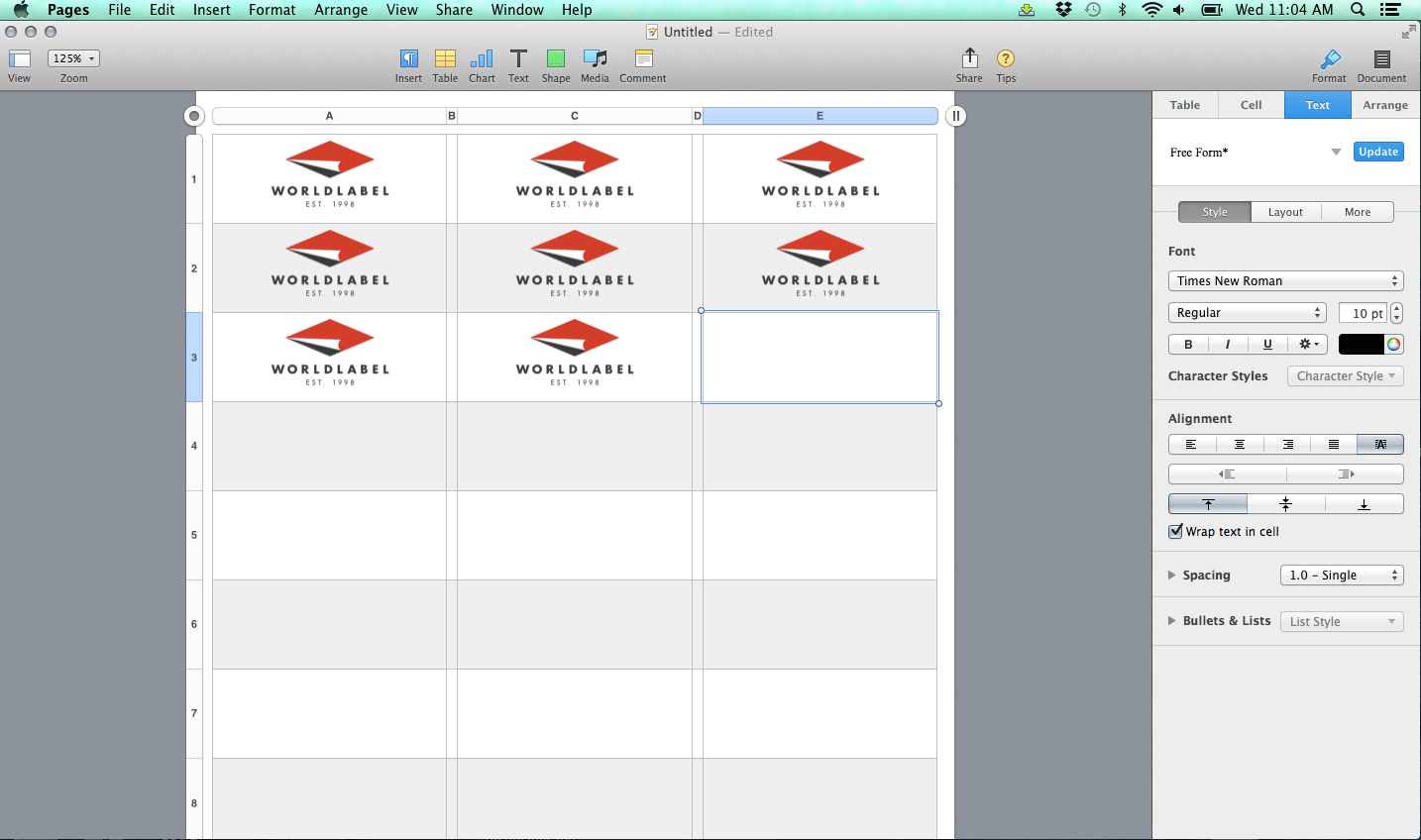Open the Arrange menu in menu bar
The width and height of the screenshot is (1421, 840).
point(341,9)
